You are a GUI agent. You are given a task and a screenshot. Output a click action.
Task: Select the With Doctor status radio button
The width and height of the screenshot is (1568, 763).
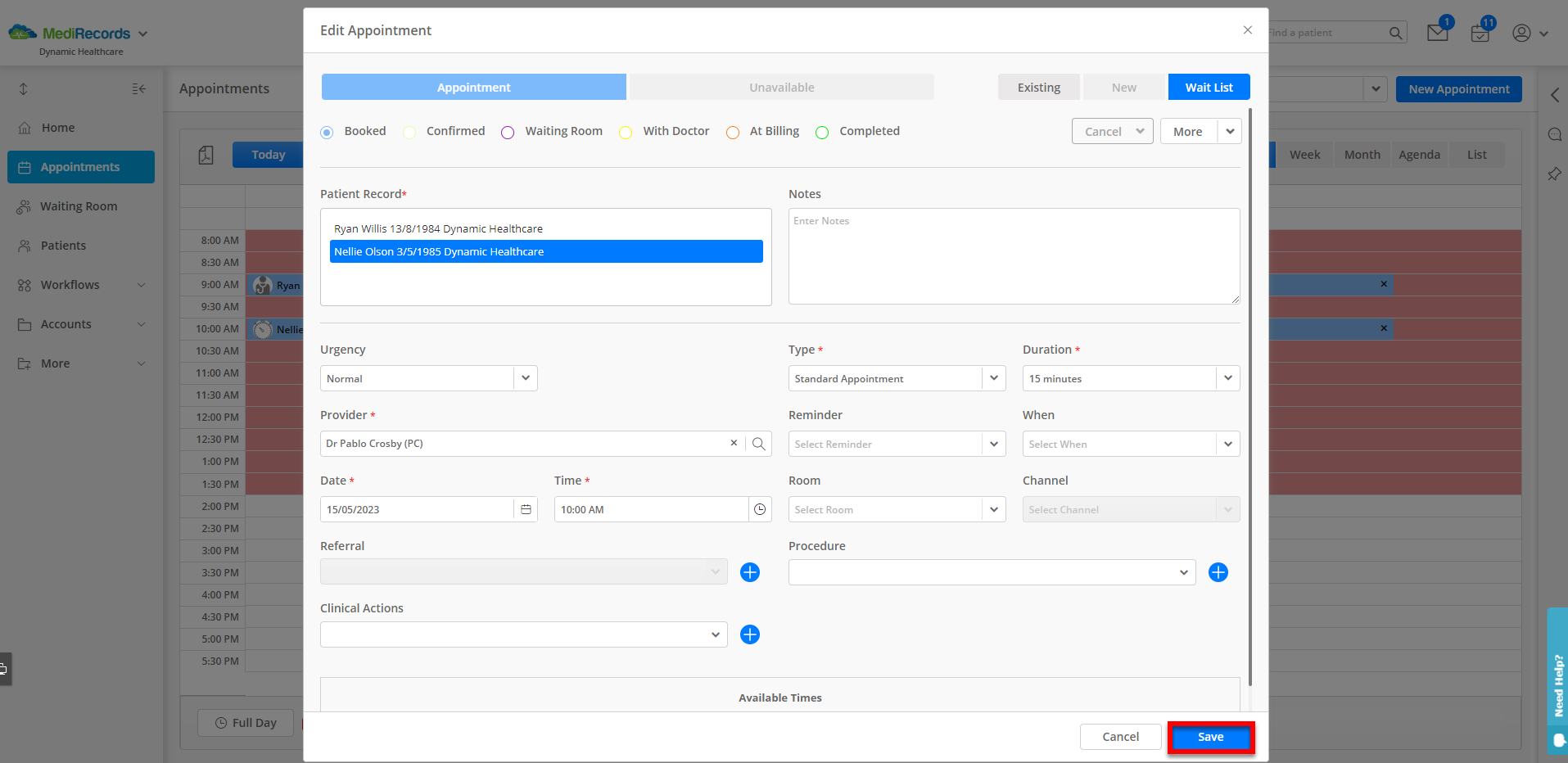[626, 132]
